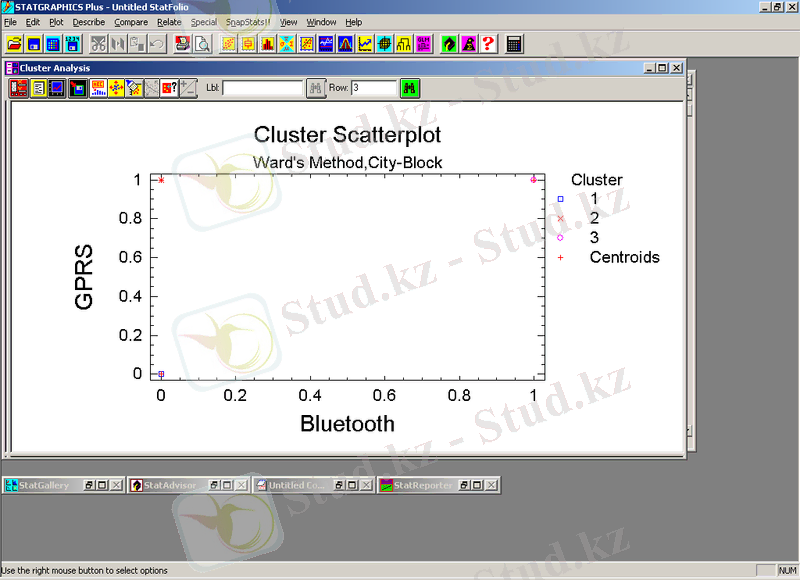Image resolution: width=800 pixels, height=580 pixels.
Task: Click the GPRS axis label
Action: [84, 277]
